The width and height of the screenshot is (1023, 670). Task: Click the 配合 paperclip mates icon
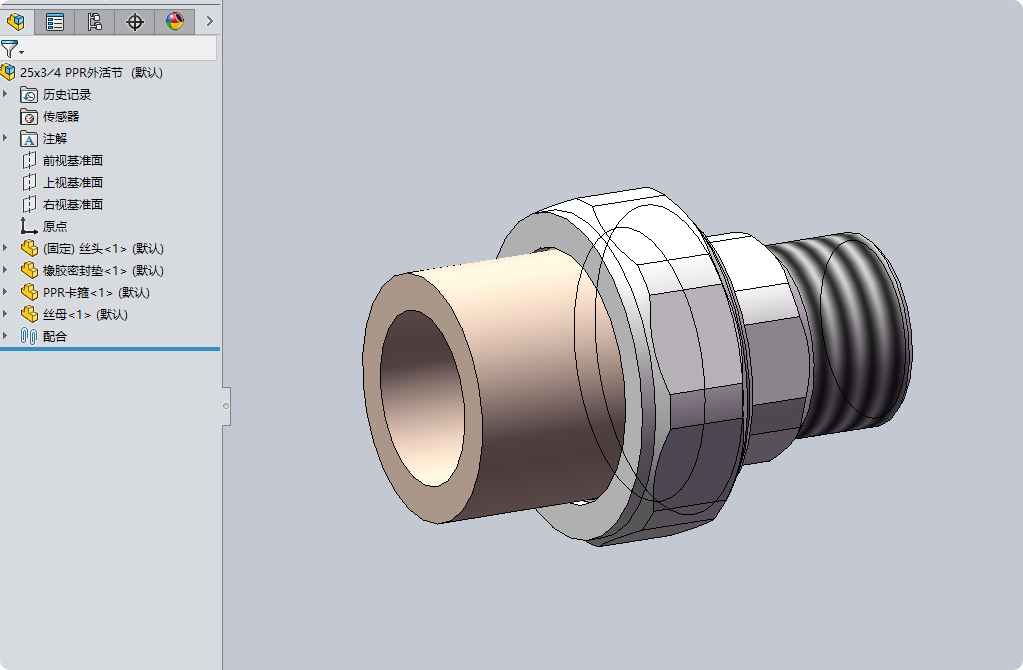pyautogui.click(x=29, y=336)
